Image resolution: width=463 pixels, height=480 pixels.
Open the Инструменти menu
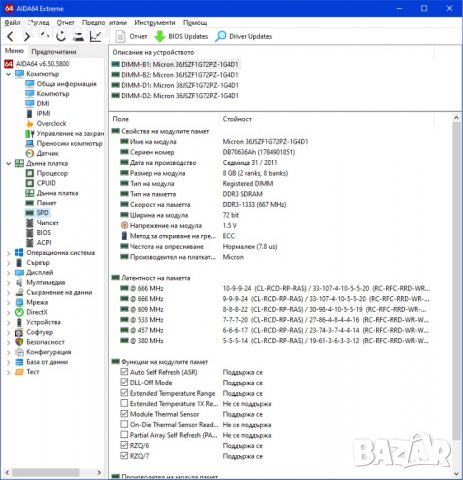point(155,22)
